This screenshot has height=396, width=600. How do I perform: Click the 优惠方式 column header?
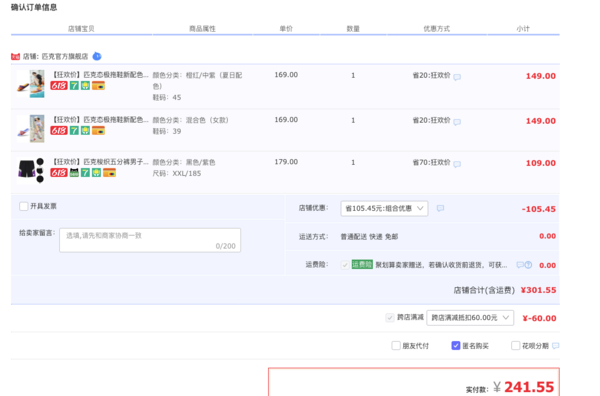coord(437,29)
